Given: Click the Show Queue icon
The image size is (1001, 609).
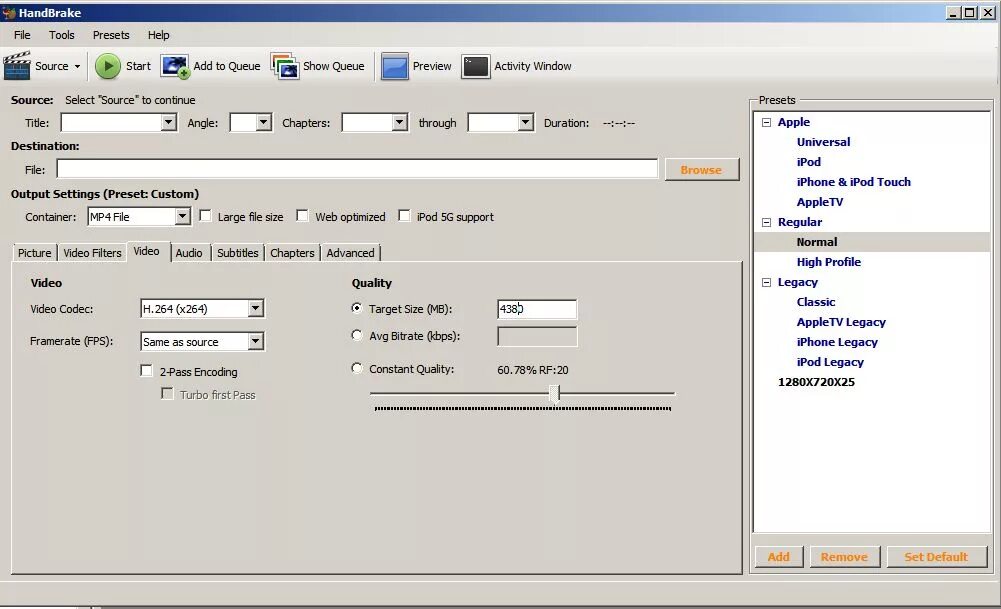Looking at the screenshot, I should [x=285, y=66].
